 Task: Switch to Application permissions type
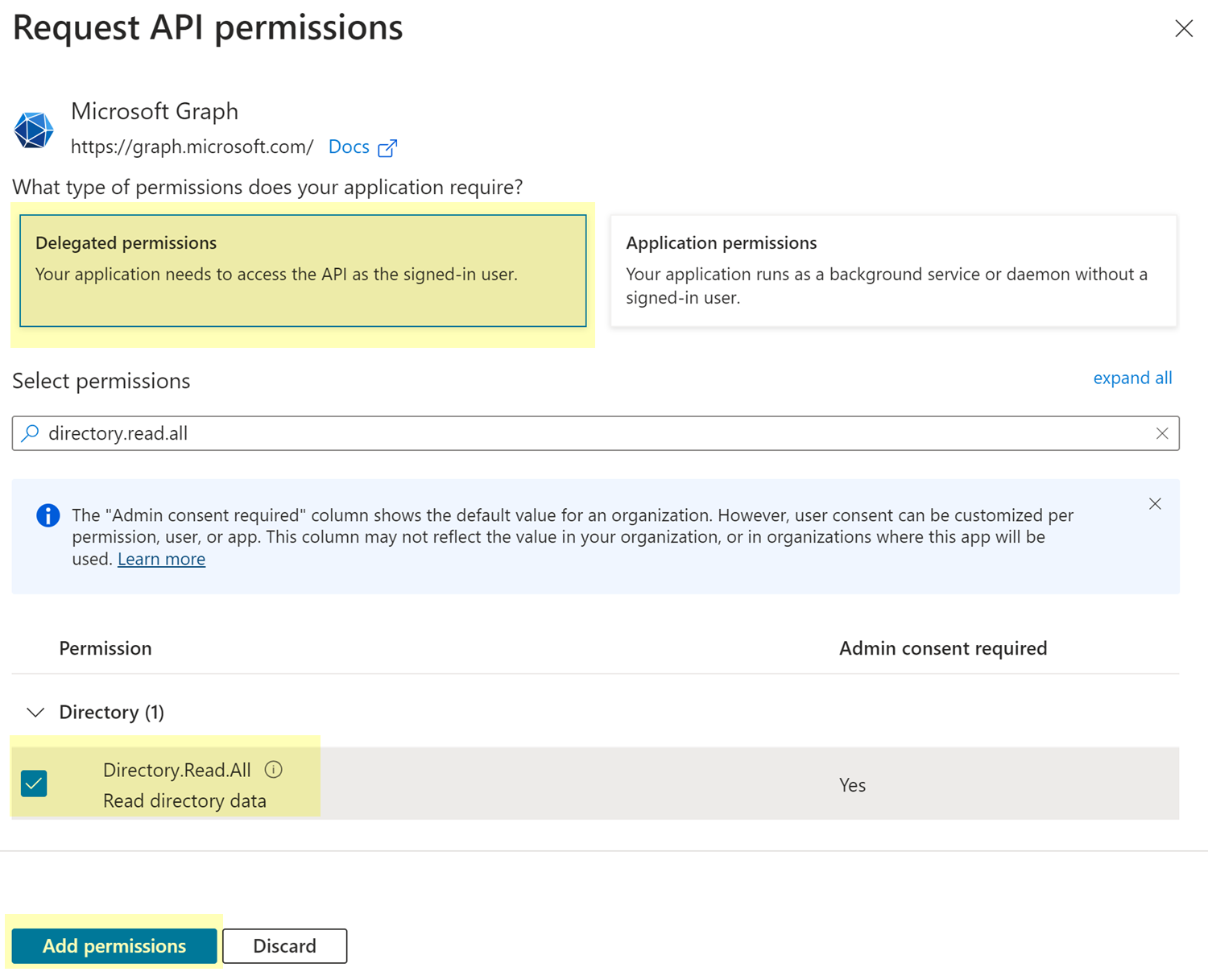point(893,271)
